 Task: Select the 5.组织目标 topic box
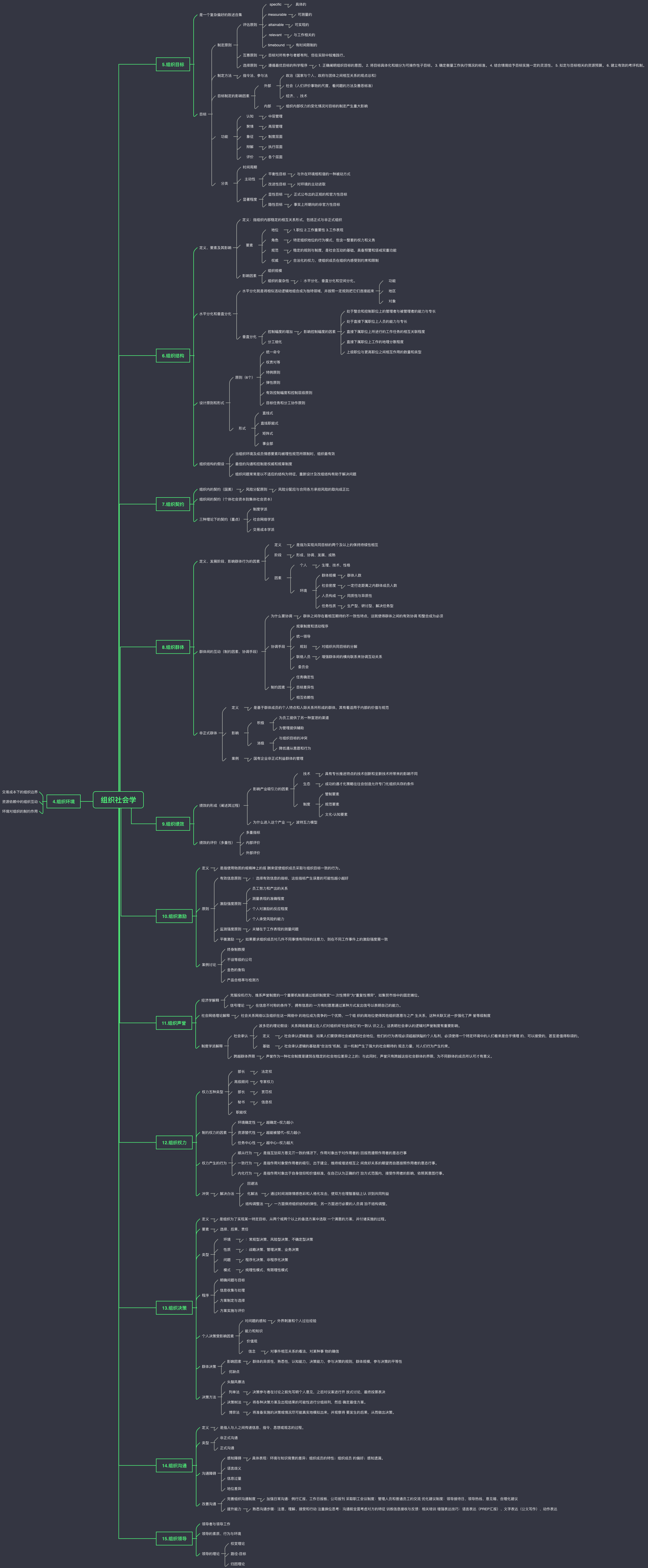[x=173, y=65]
